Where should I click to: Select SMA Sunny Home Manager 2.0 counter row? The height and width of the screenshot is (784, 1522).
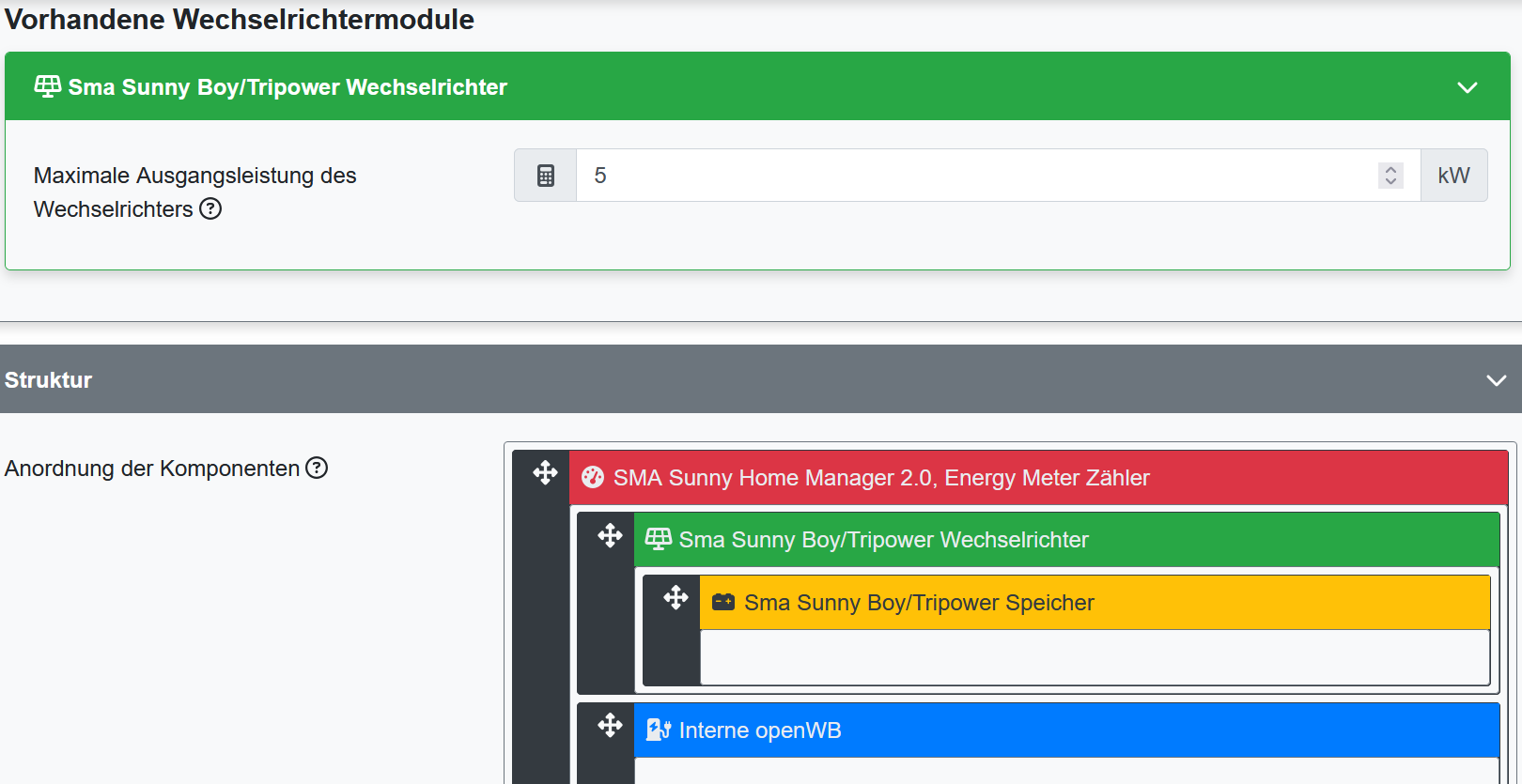1038,478
